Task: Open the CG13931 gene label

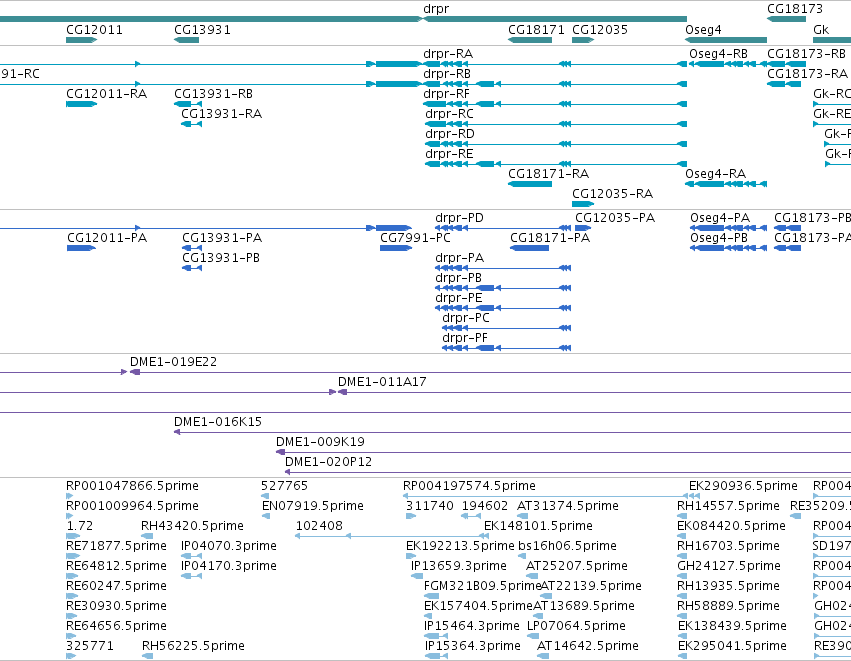Action: [202, 30]
